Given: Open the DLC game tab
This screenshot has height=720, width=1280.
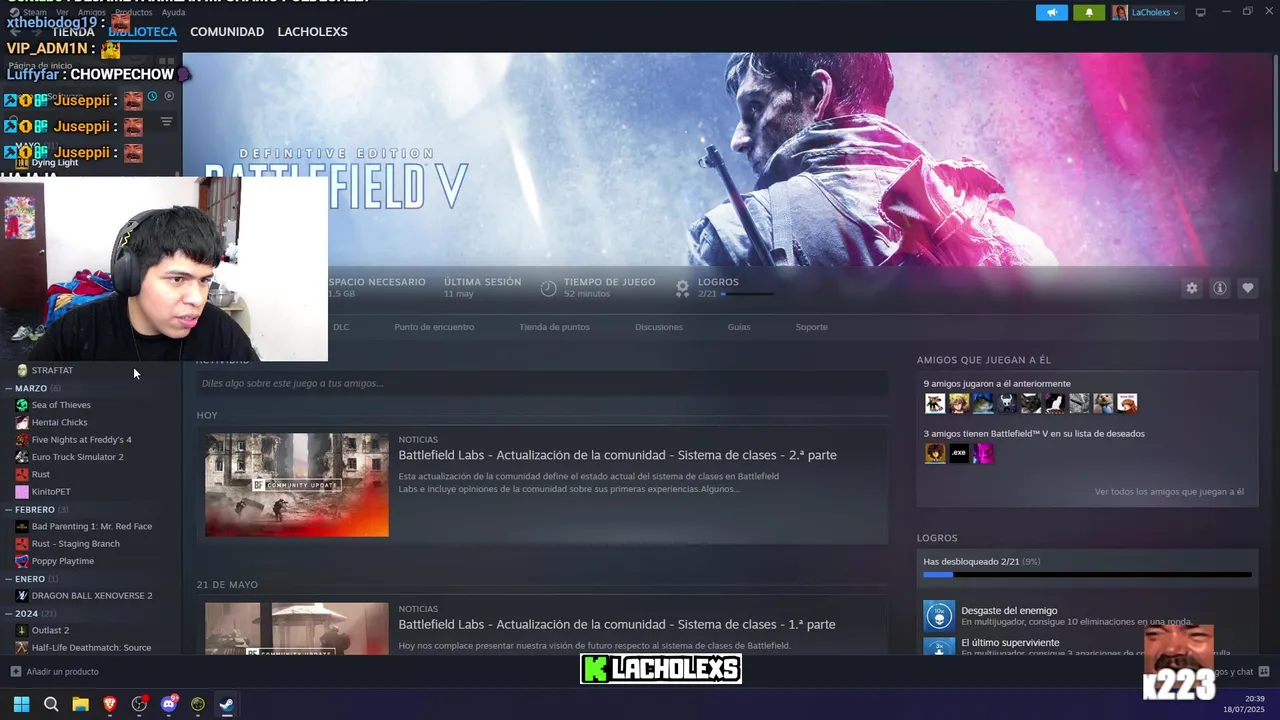Looking at the screenshot, I should tap(341, 327).
